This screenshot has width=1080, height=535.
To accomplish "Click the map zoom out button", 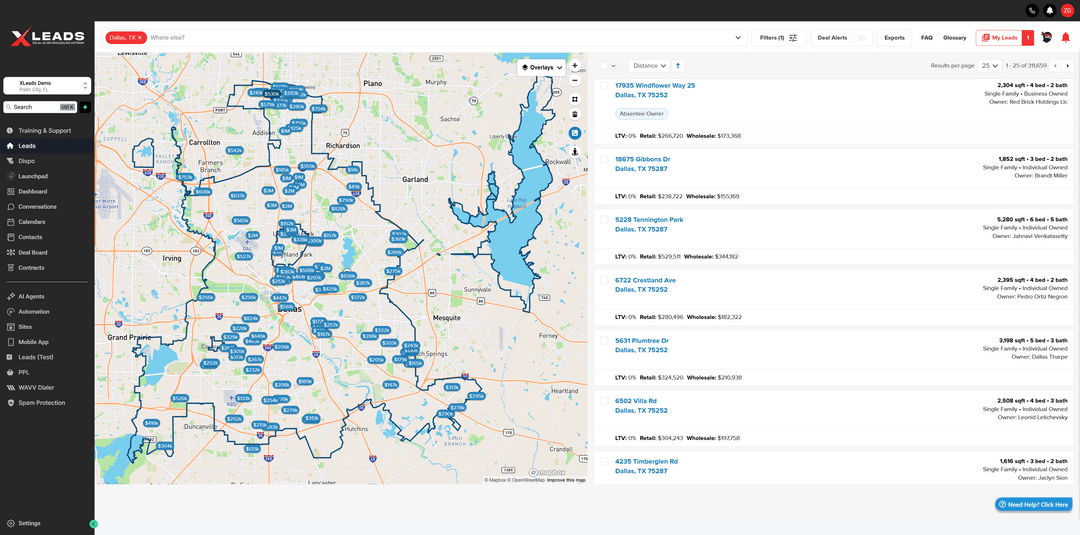I will [575, 80].
